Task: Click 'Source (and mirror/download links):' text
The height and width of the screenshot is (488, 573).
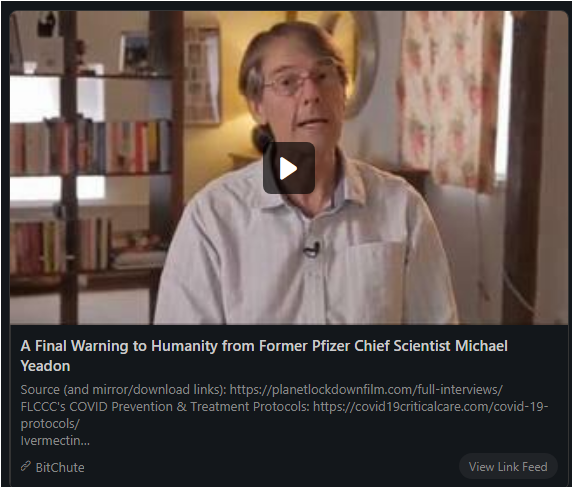Action: point(124,390)
